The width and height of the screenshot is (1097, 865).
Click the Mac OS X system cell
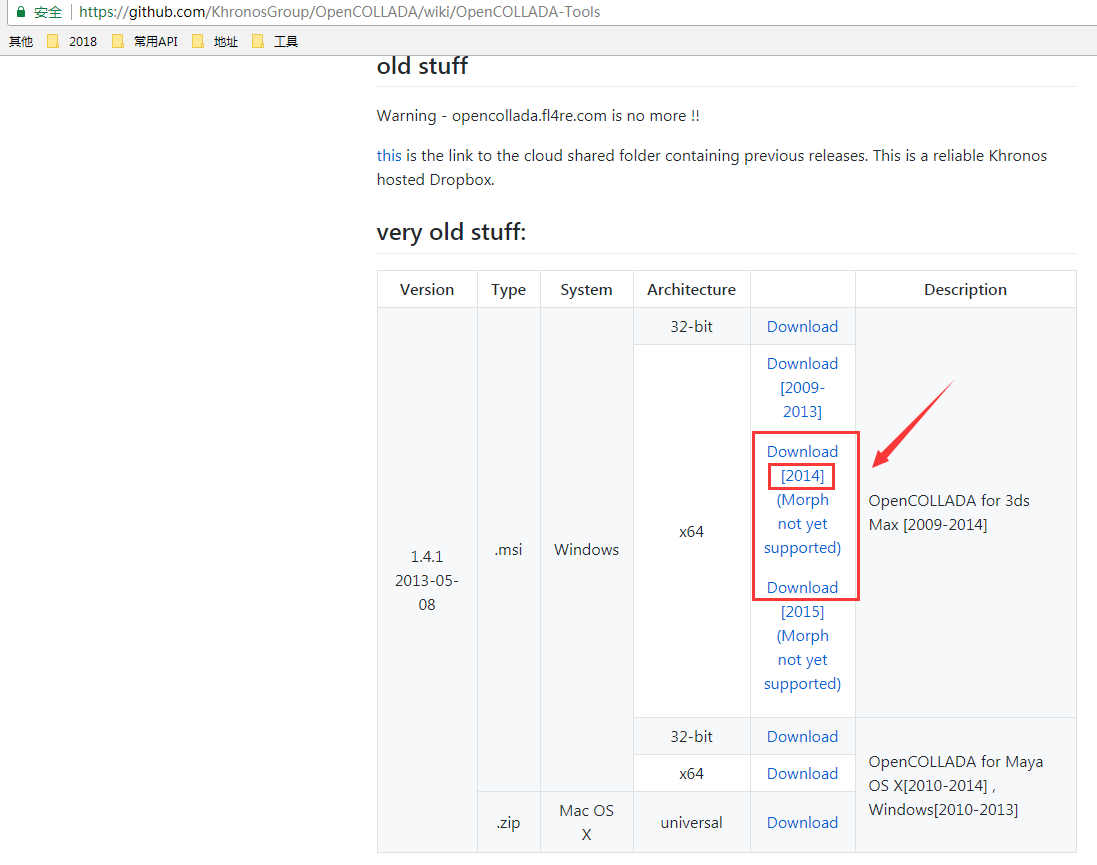click(x=586, y=822)
